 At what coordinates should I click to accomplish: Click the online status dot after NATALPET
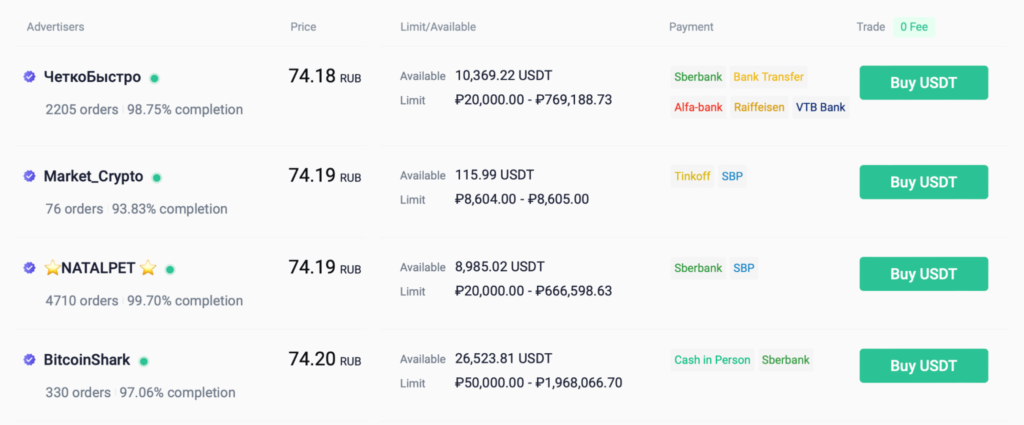click(170, 269)
